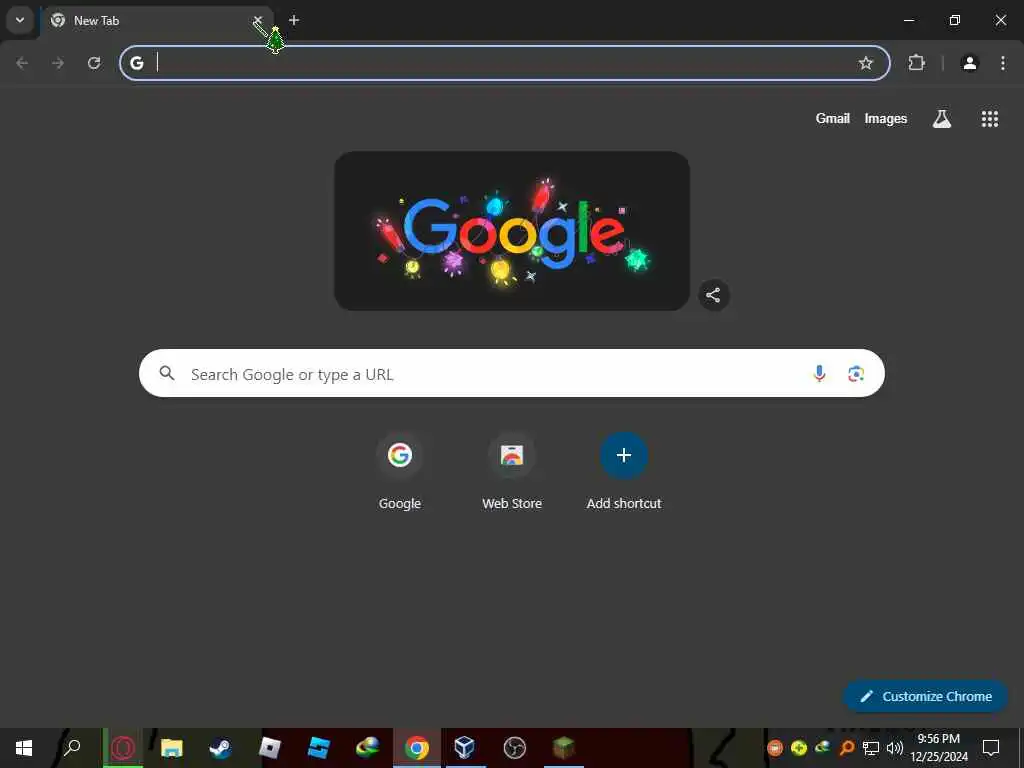The width and height of the screenshot is (1024, 768).
Task: Open Internet Download Manager taskbar icon
Action: pos(368,748)
